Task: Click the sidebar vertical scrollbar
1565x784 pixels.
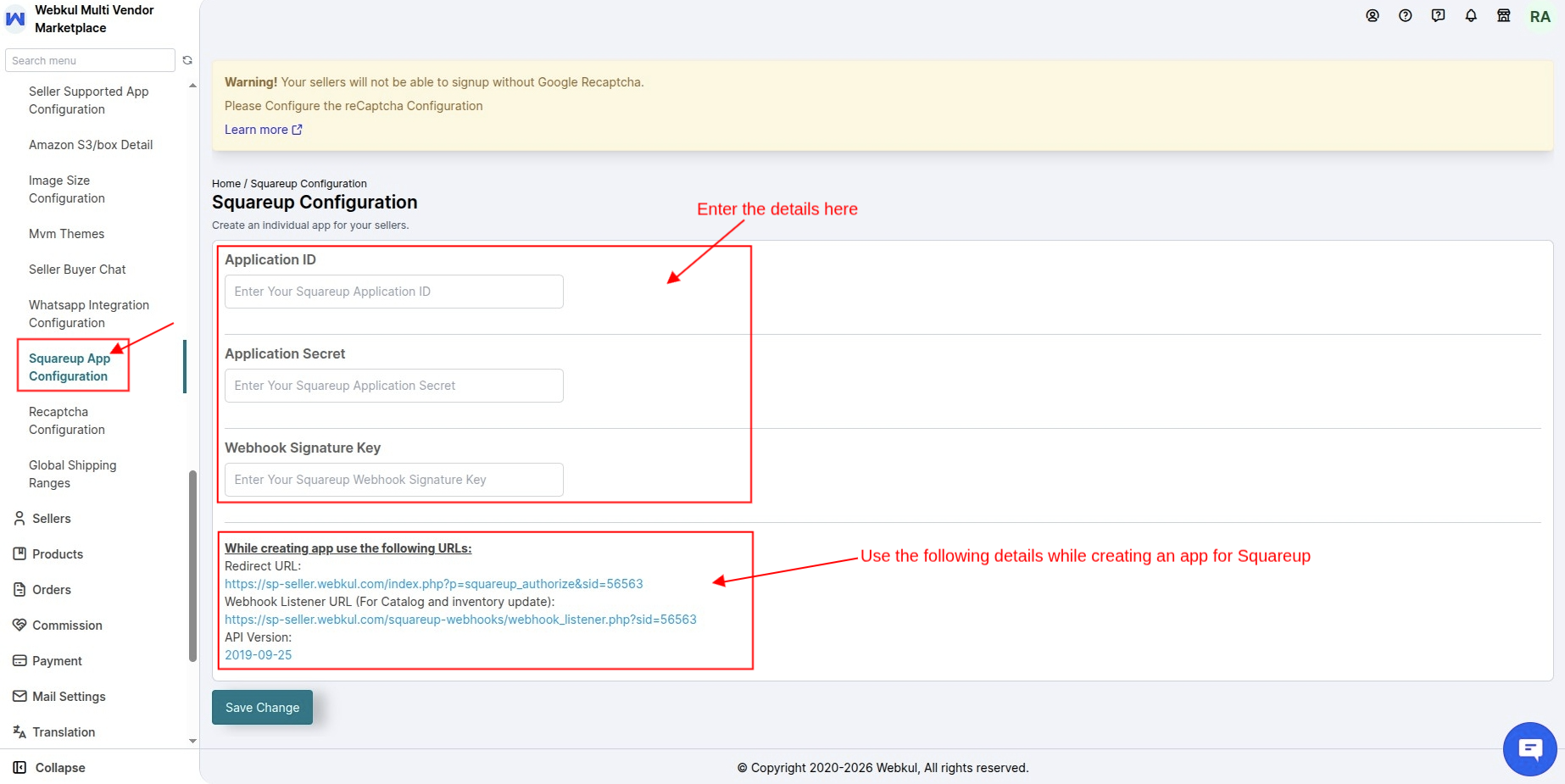Action: [192, 565]
